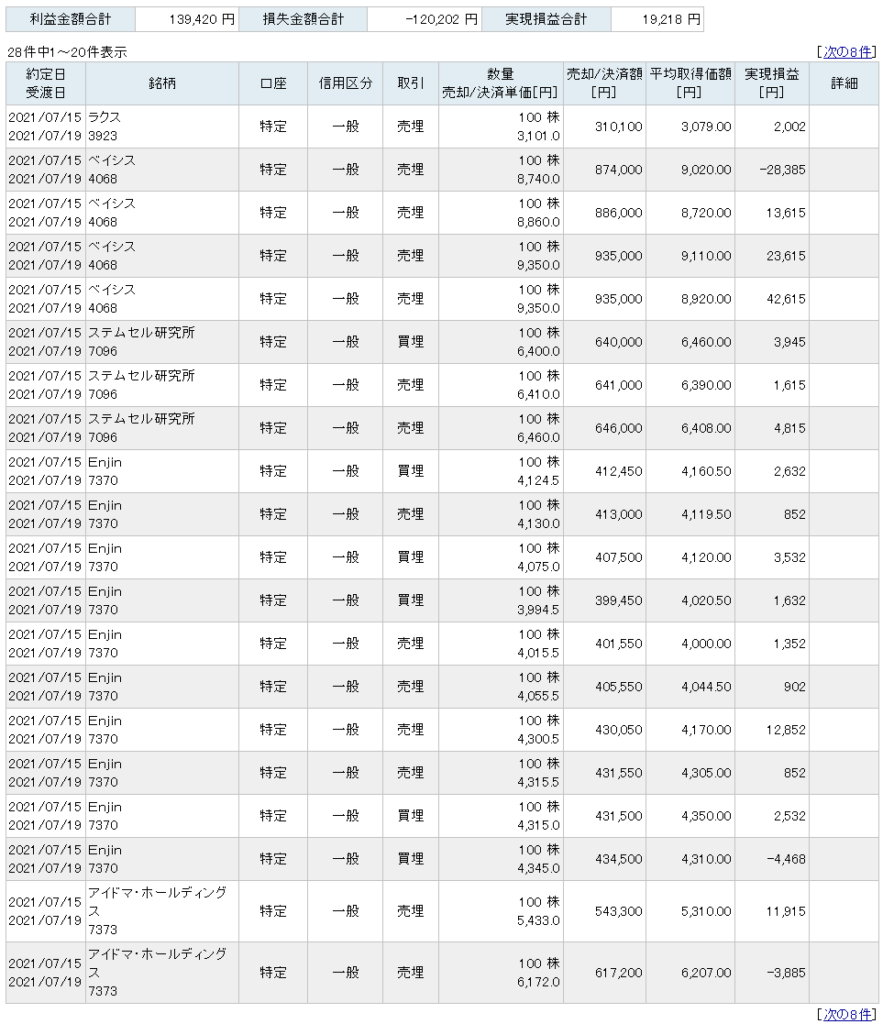Click the 431,500 sale amount cell
This screenshot has height=1024, width=883.
point(604,816)
